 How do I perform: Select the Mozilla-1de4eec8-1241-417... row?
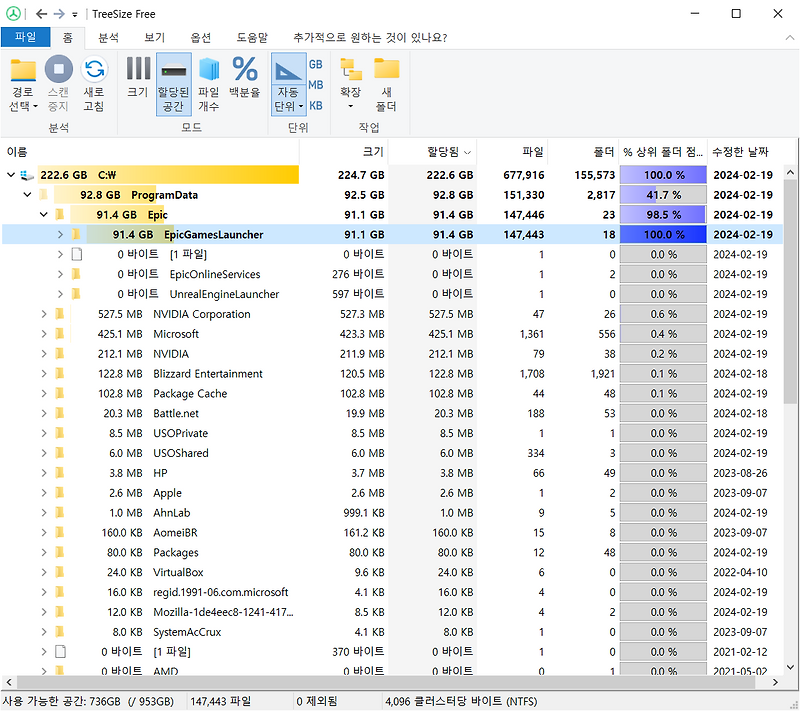tap(392, 612)
